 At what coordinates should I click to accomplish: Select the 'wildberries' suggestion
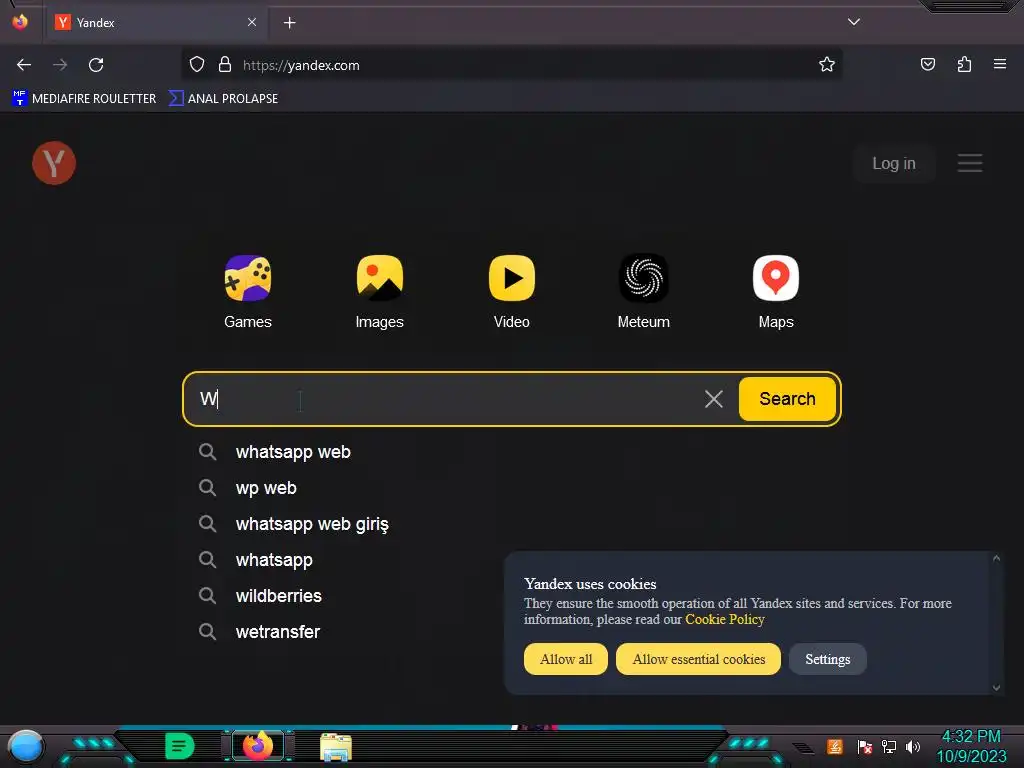pos(278,596)
